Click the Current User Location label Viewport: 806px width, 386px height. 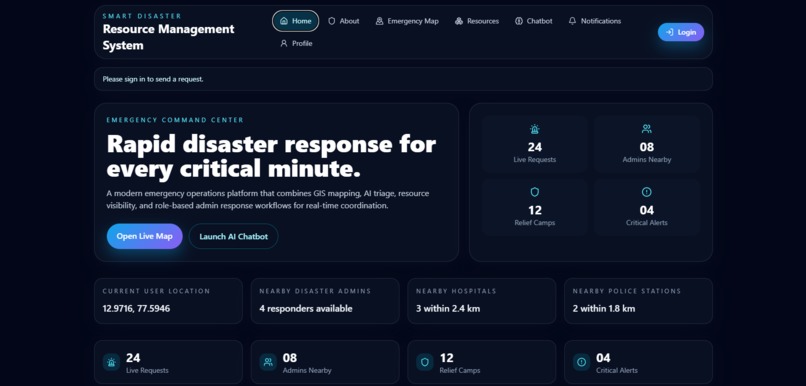(156, 291)
